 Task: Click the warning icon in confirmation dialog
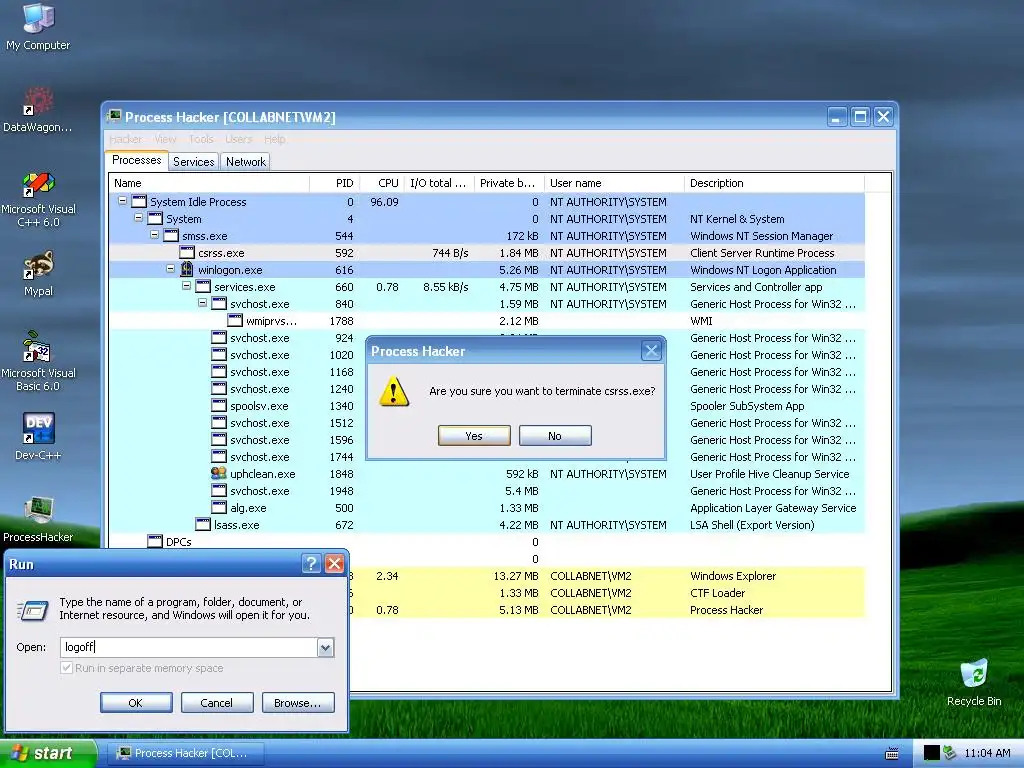click(x=394, y=391)
